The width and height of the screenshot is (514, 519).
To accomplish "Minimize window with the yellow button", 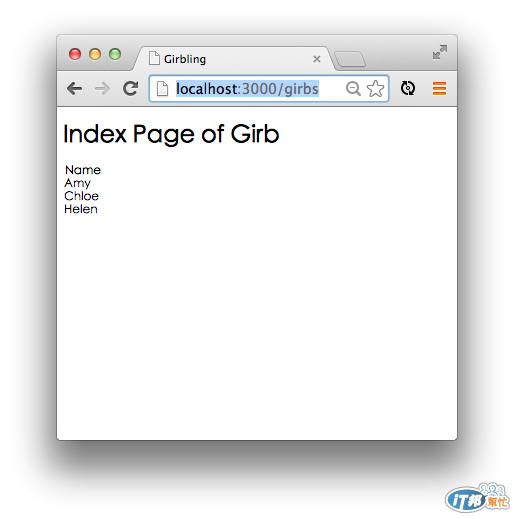I will coord(95,54).
